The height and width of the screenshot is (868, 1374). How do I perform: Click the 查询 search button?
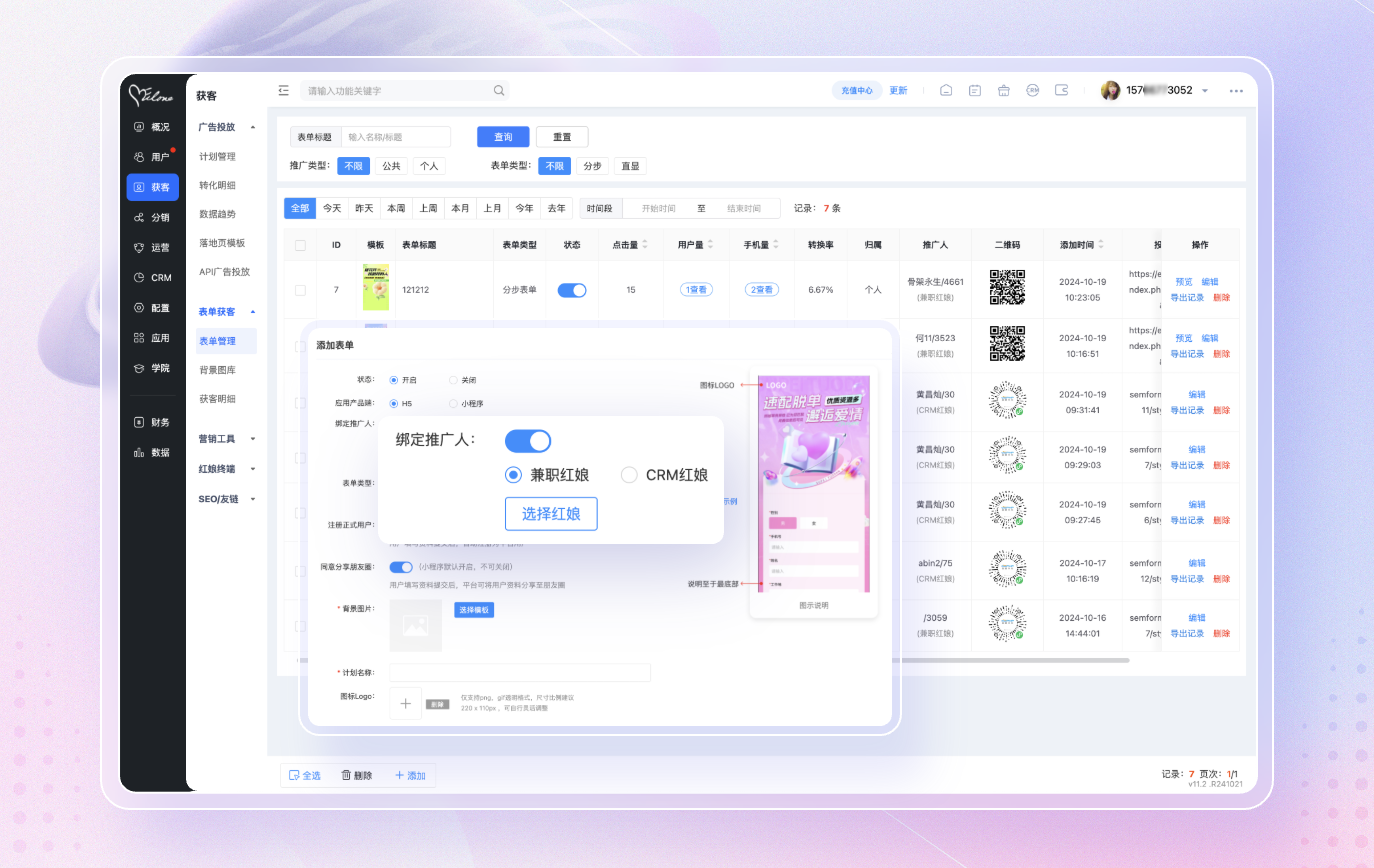pyautogui.click(x=503, y=137)
